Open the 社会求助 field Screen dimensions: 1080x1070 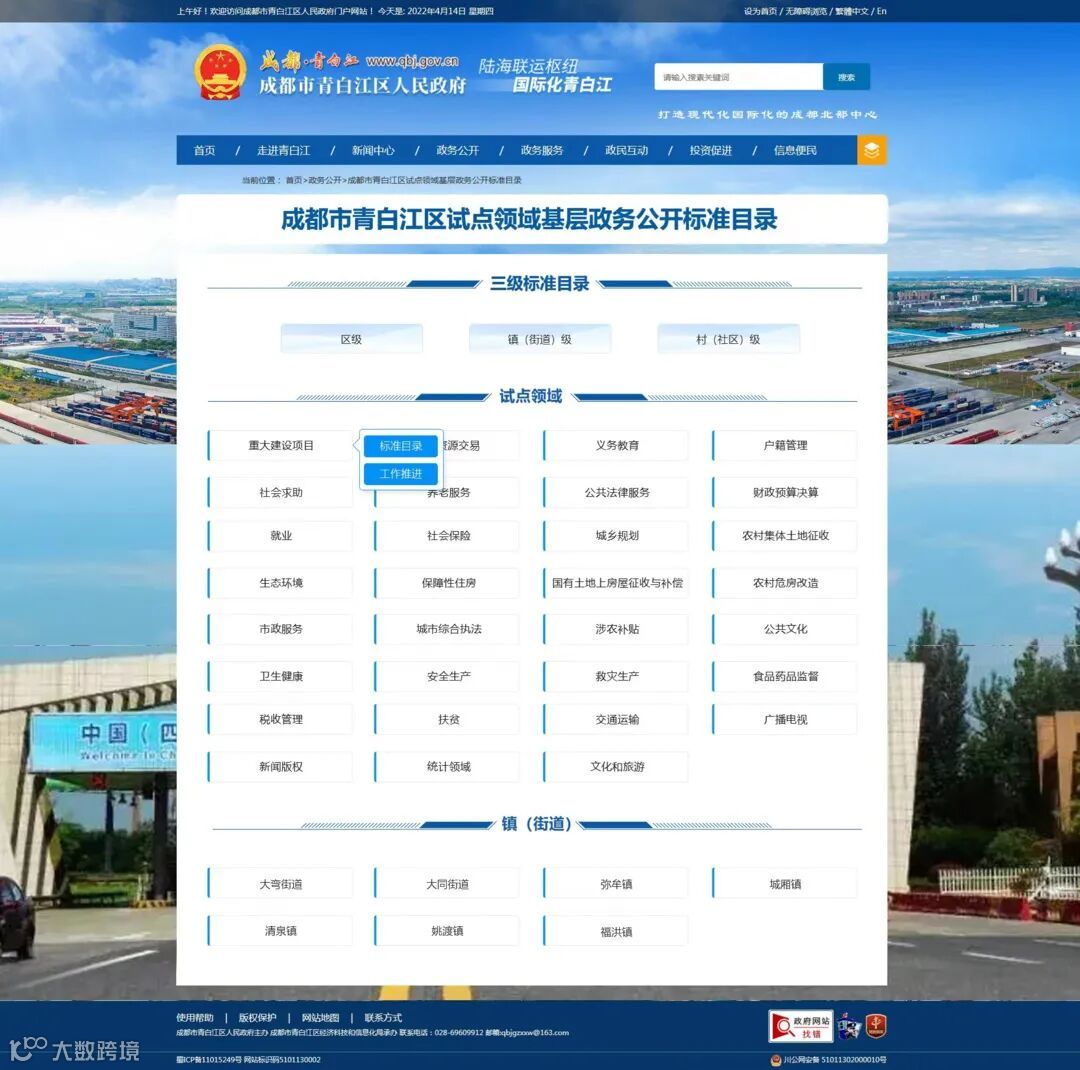point(281,493)
